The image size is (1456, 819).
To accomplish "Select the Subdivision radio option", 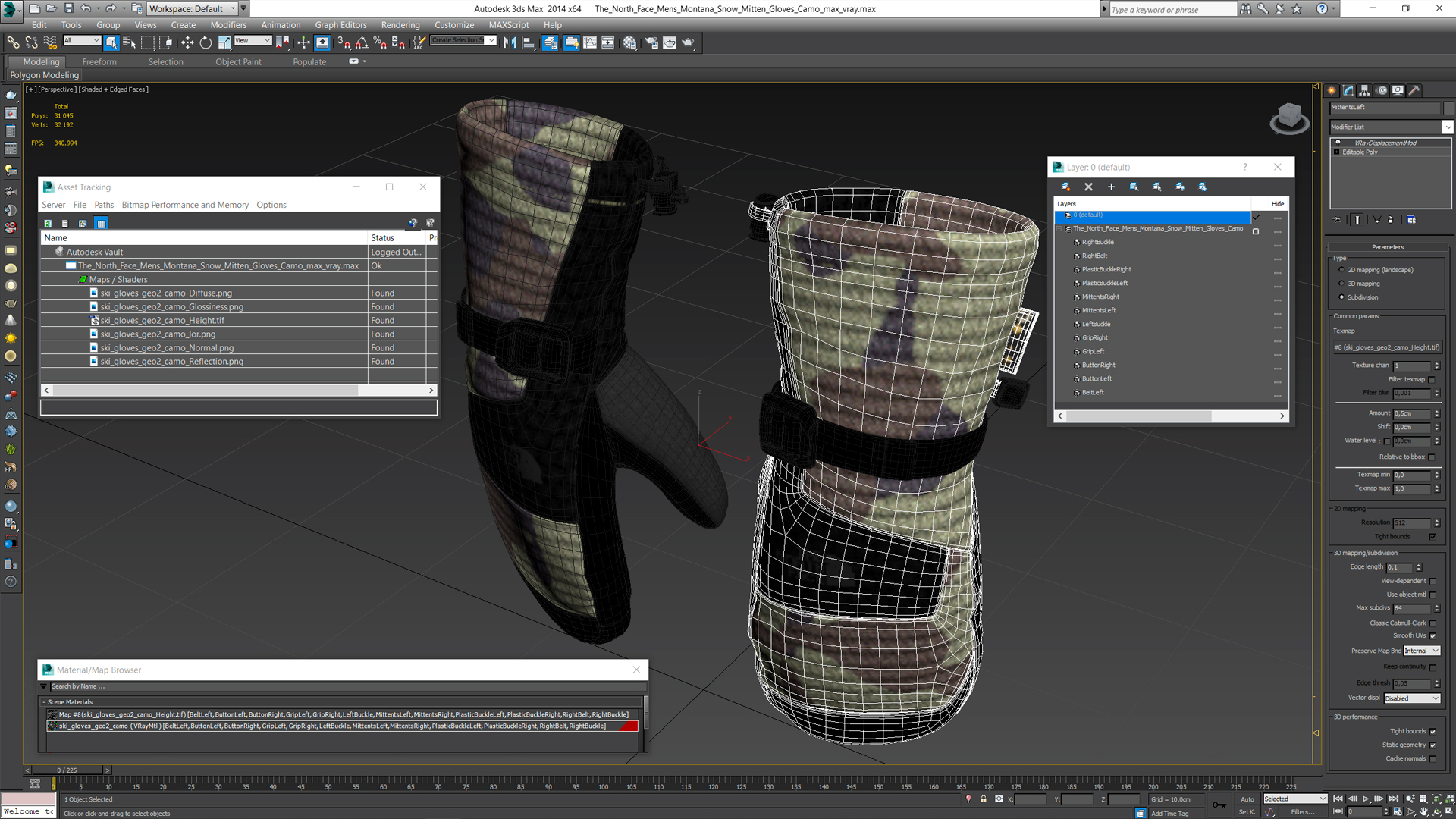I will pyautogui.click(x=1341, y=297).
